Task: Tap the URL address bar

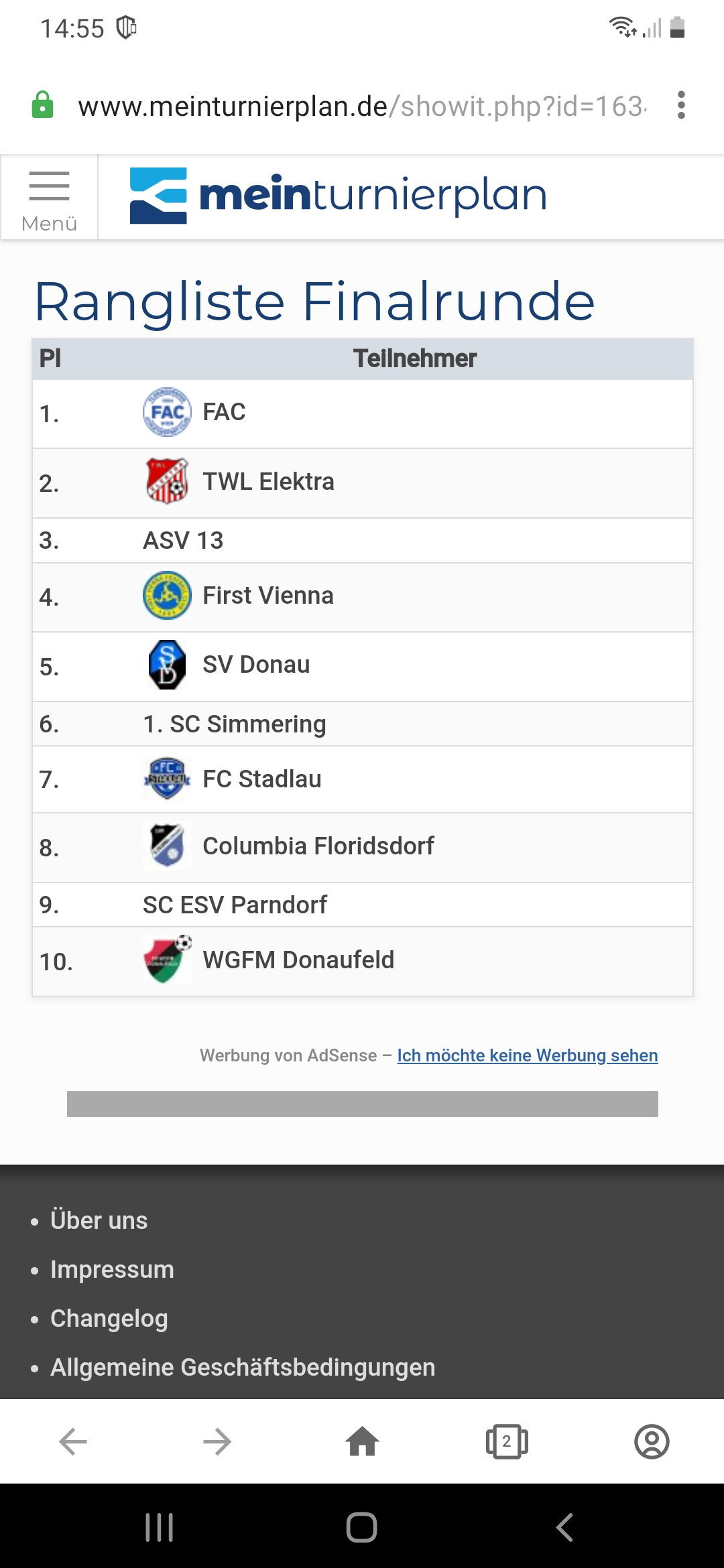Action: (x=362, y=106)
